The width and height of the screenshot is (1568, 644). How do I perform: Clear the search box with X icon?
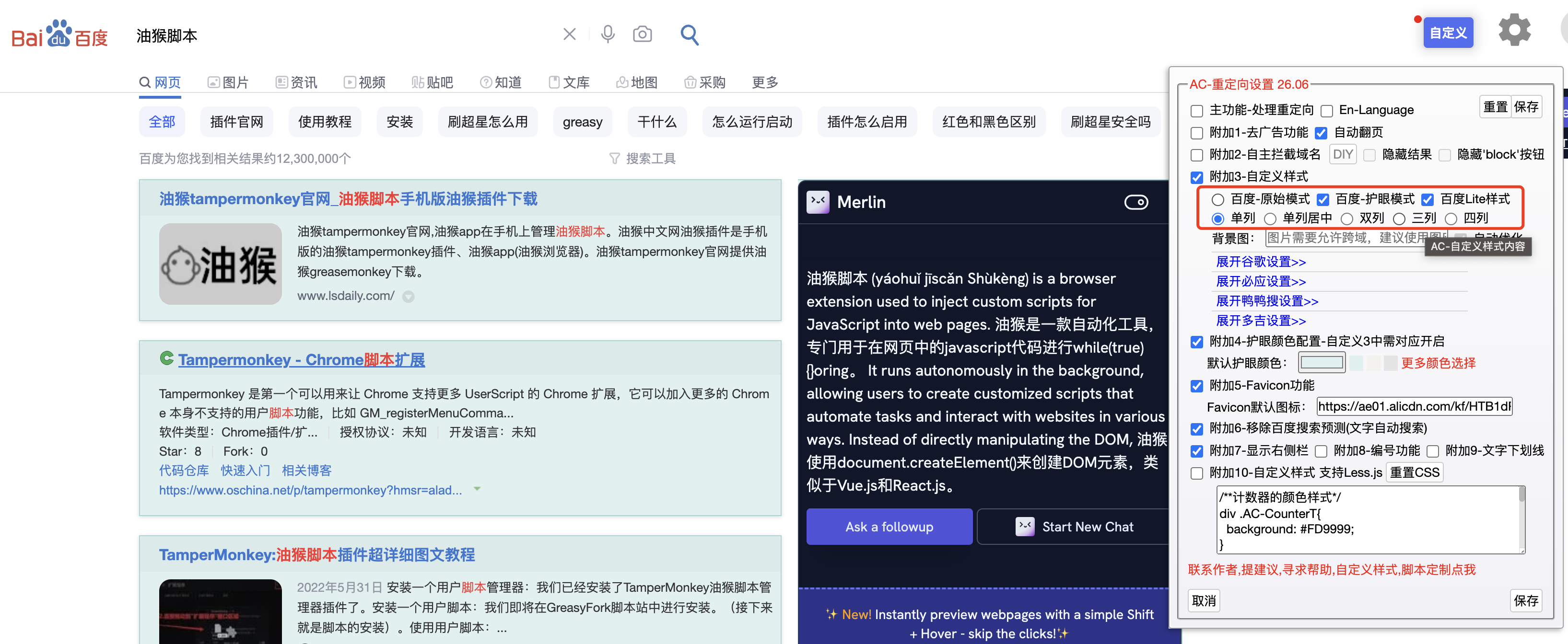tap(569, 34)
